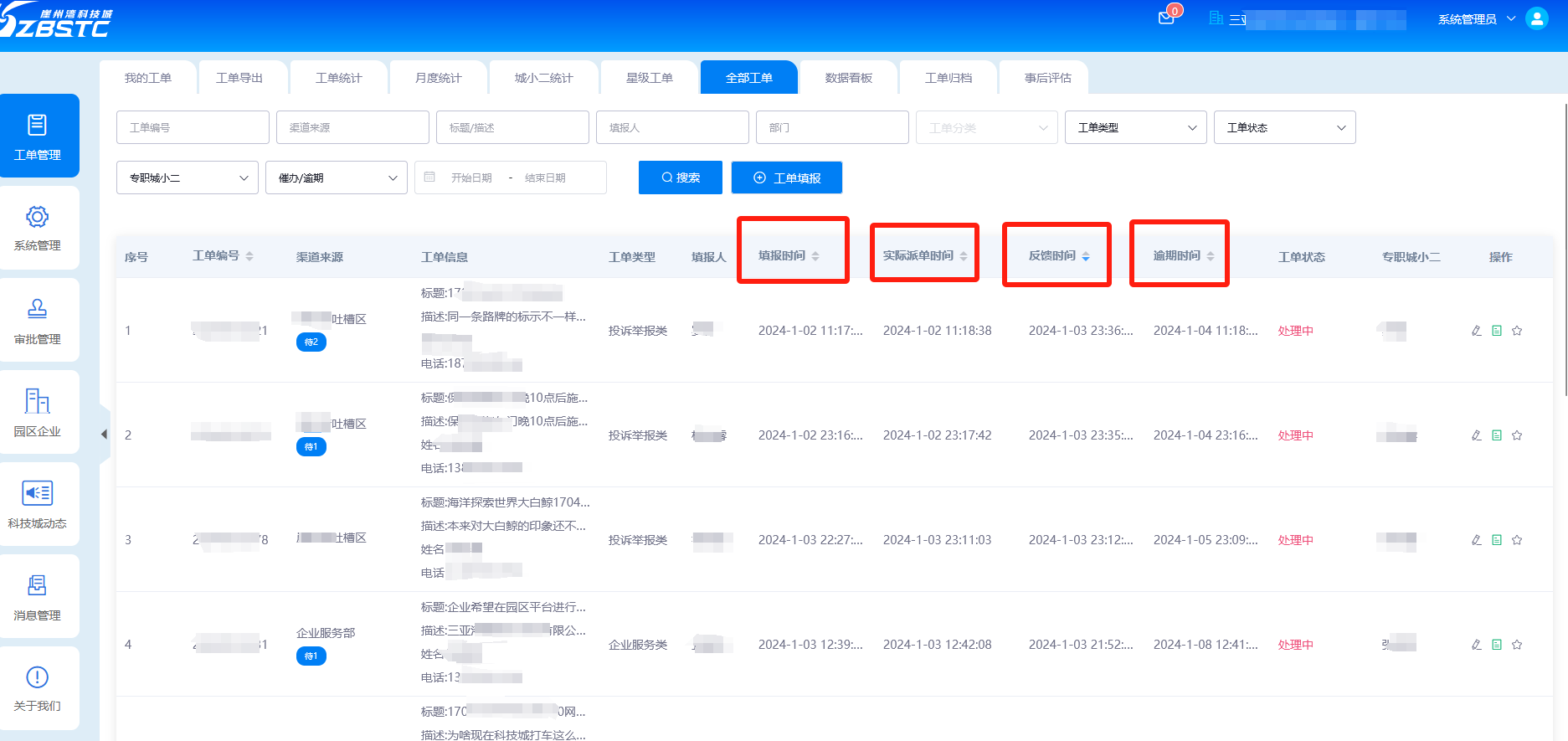Open 园区企业 in the sidebar

pyautogui.click(x=38, y=412)
